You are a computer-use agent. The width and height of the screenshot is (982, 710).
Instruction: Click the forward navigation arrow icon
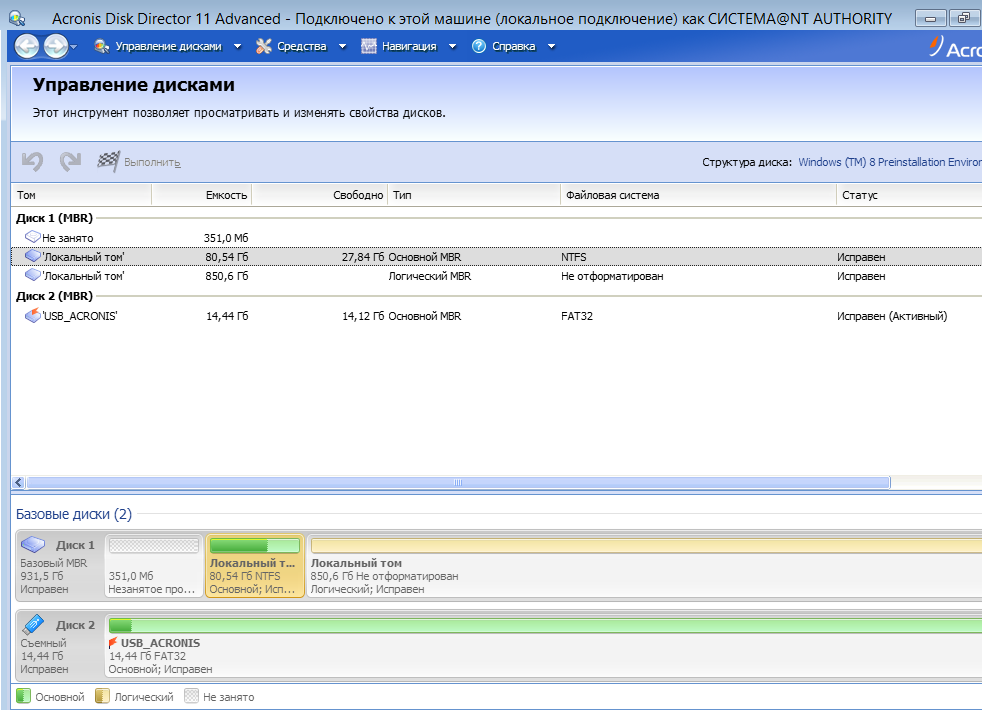56,46
